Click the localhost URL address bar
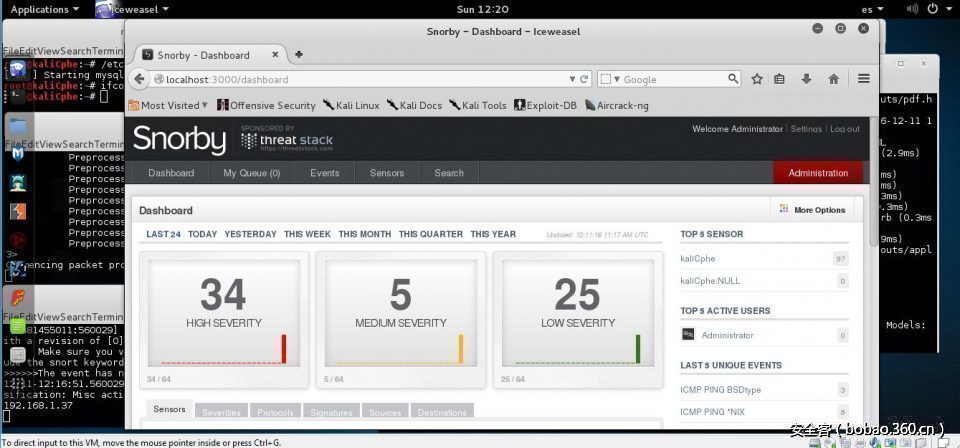 (x=360, y=79)
